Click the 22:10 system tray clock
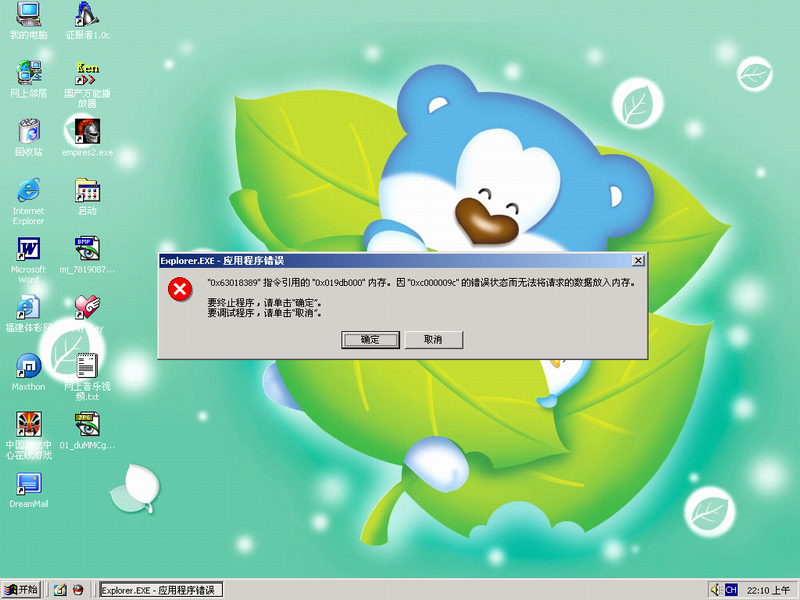 pos(768,590)
